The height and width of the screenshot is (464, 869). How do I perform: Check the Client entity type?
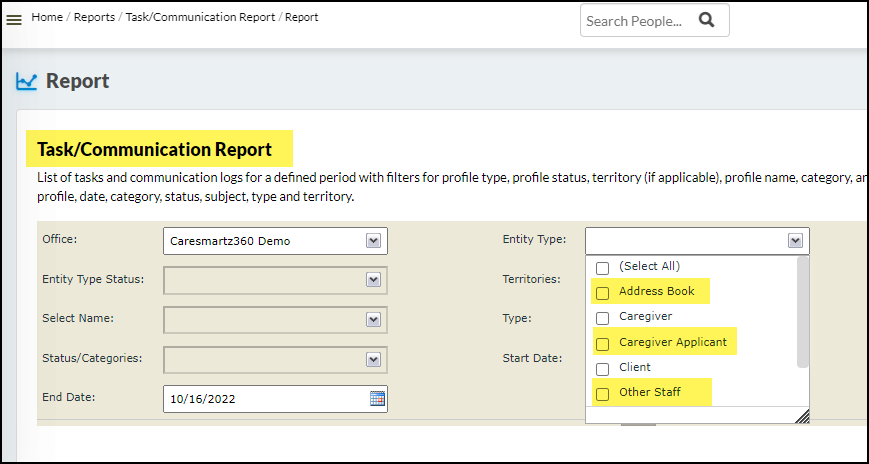[x=602, y=368]
